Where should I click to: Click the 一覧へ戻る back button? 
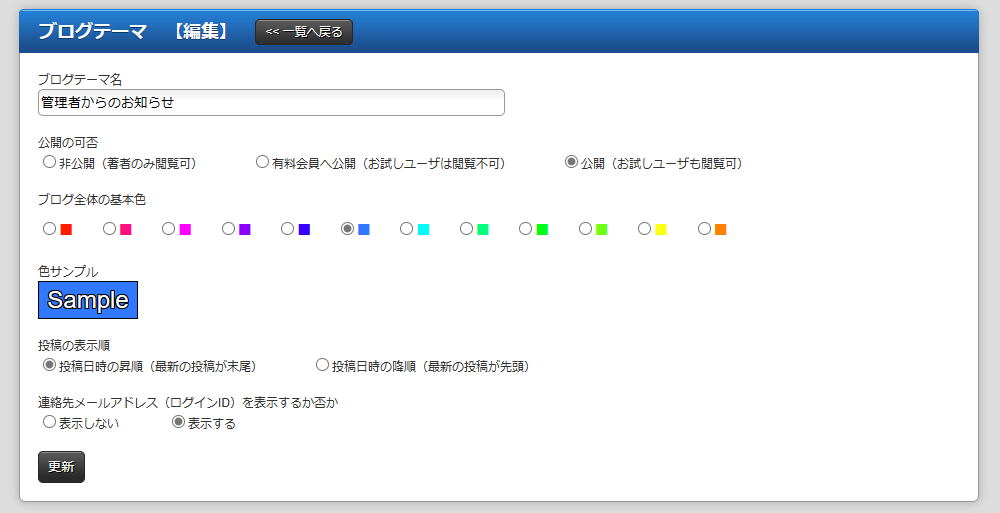click(304, 32)
